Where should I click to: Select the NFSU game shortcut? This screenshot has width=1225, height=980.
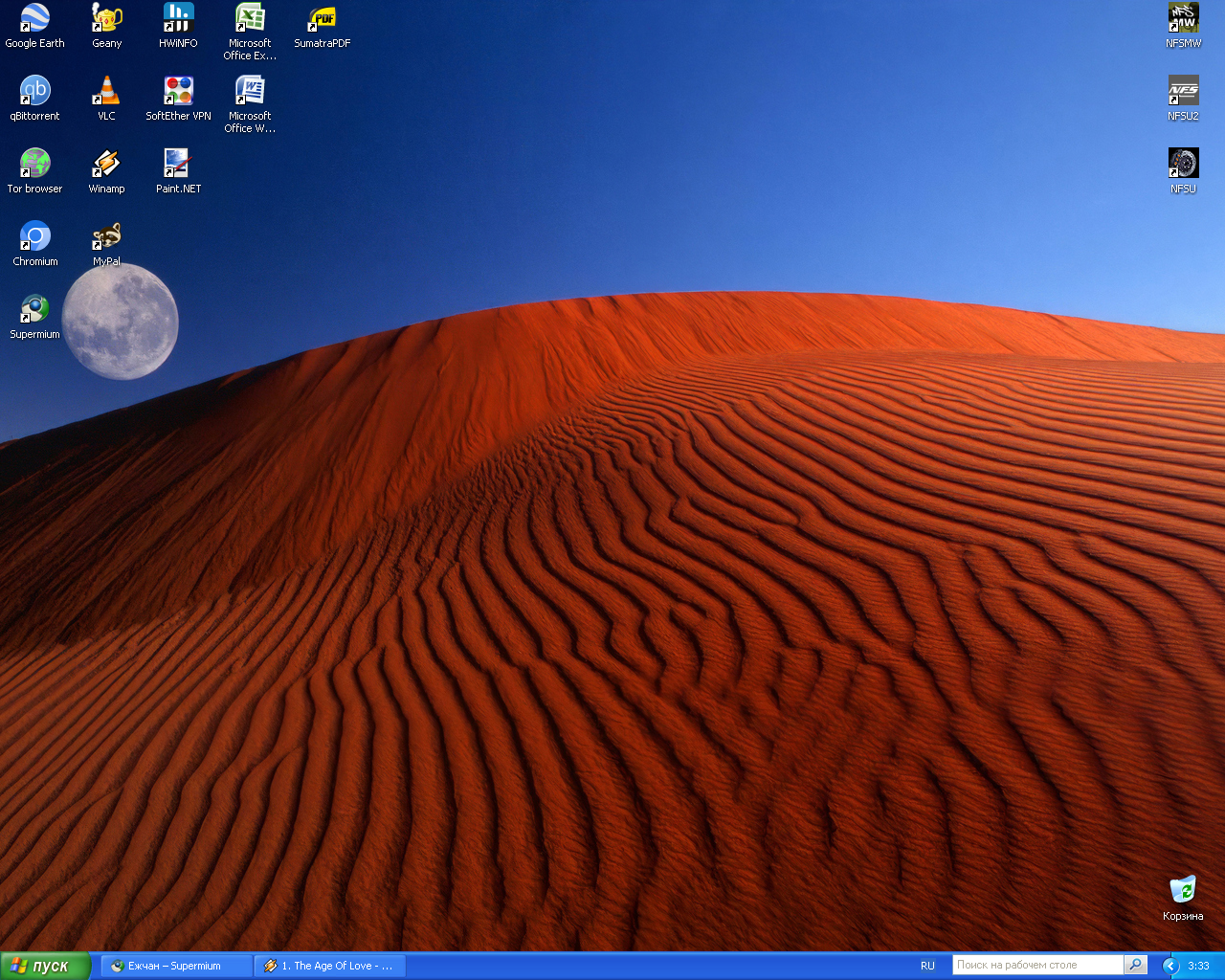[1183, 170]
